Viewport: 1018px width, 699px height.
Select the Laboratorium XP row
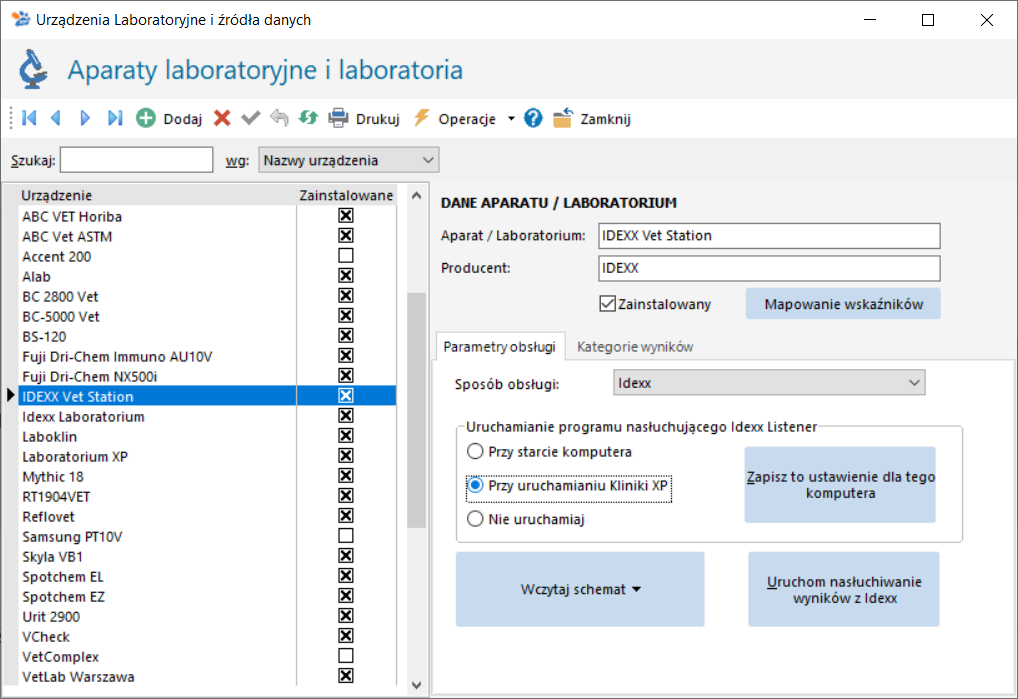tap(207, 456)
